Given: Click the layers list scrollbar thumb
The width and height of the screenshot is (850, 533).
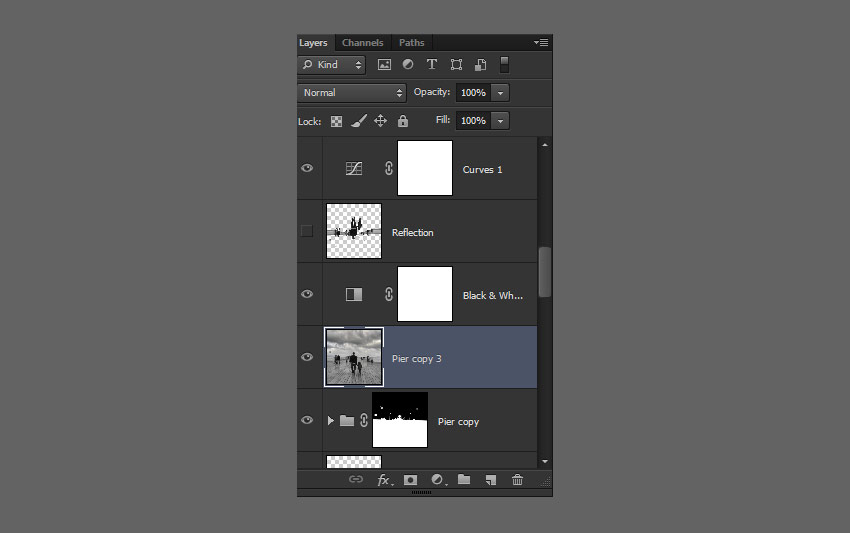Looking at the screenshot, I should pyautogui.click(x=545, y=272).
